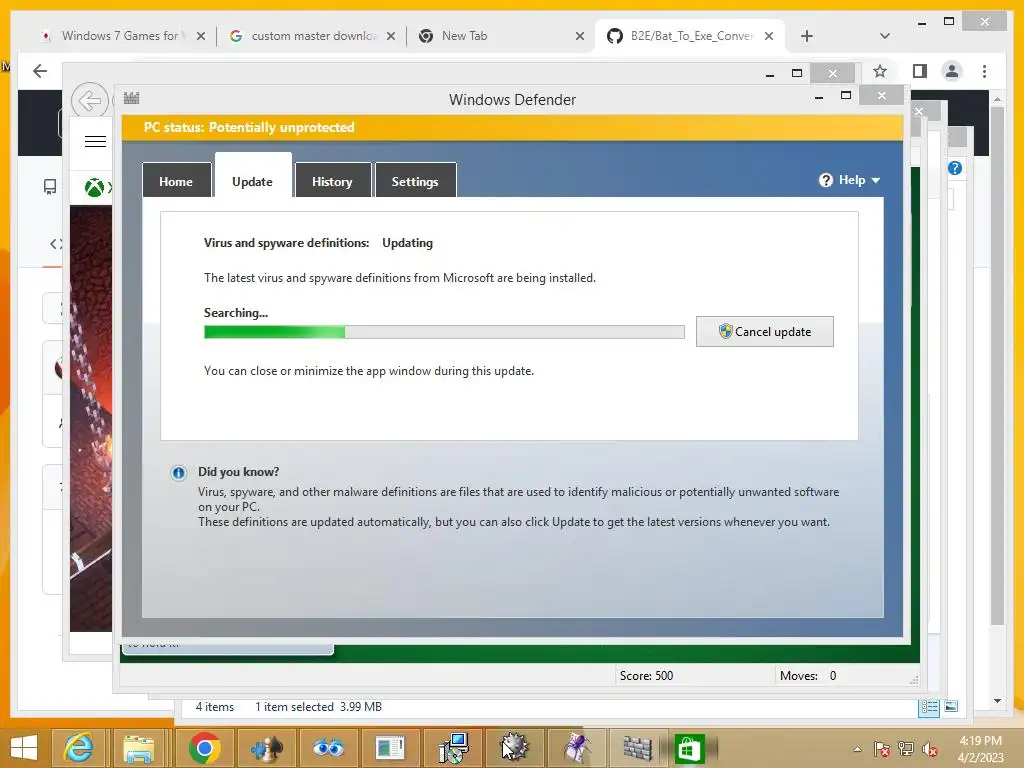The height and width of the screenshot is (768, 1024).
Task: Switch to the Home tab in Windows Defender
Action: [x=176, y=180]
